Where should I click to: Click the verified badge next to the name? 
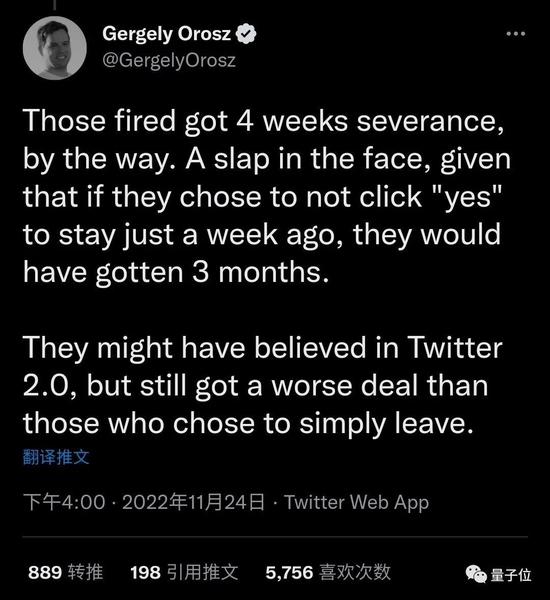coord(245,34)
